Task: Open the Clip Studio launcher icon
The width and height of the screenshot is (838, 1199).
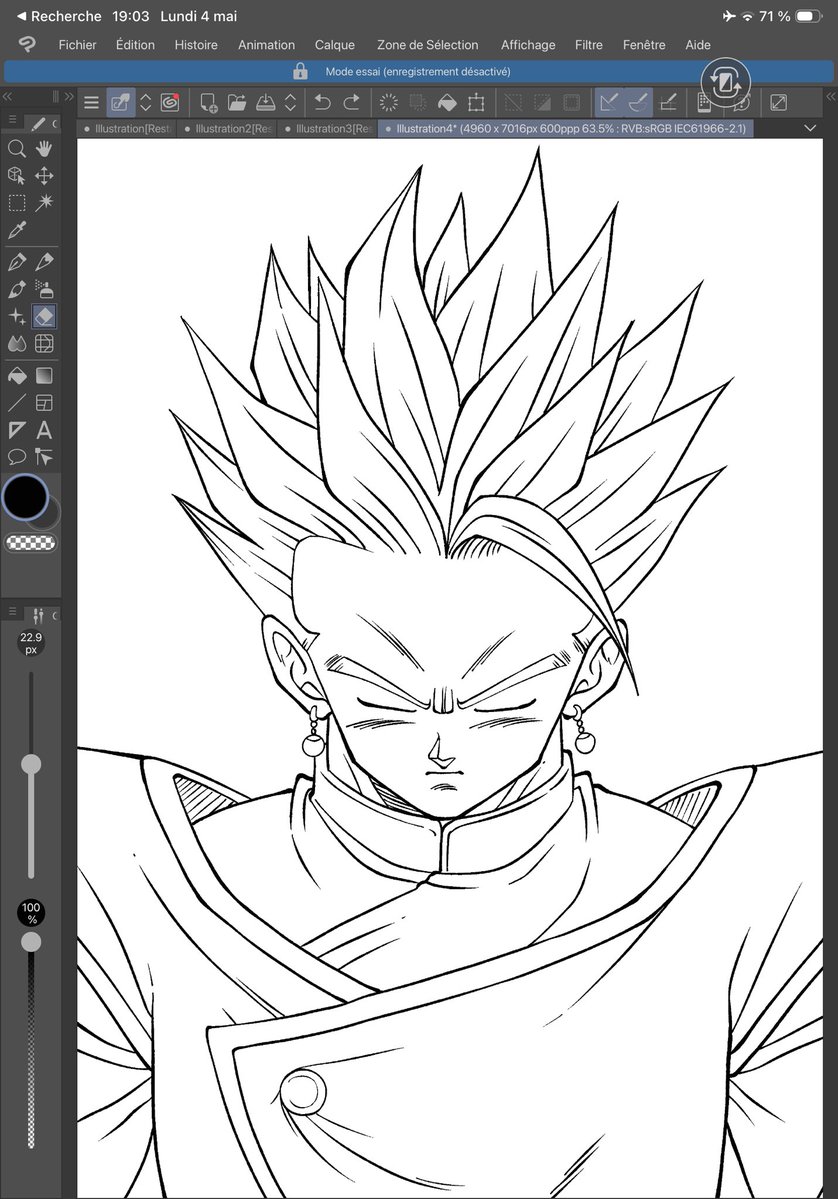Action: (170, 102)
